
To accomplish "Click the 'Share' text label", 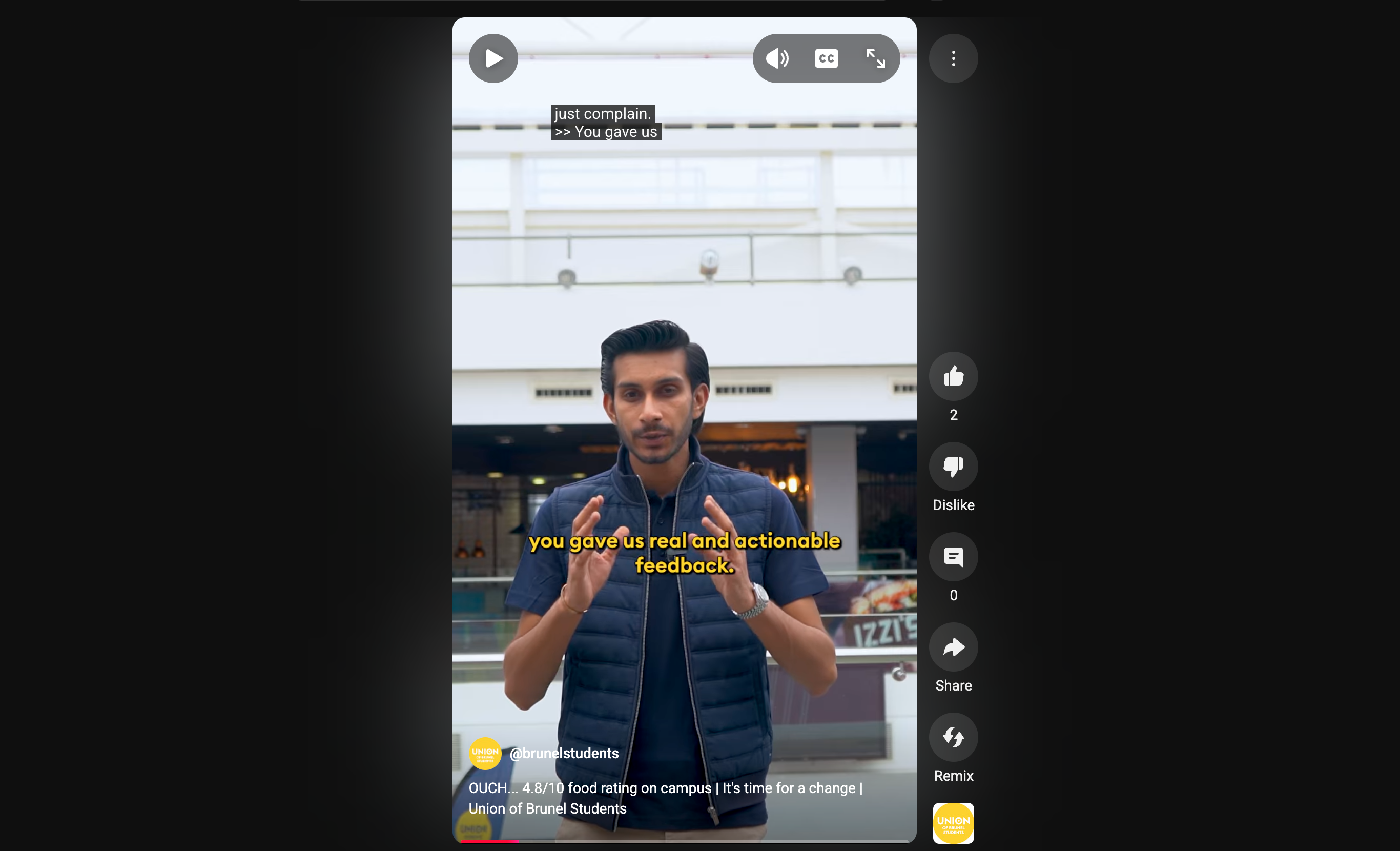I will [x=954, y=685].
